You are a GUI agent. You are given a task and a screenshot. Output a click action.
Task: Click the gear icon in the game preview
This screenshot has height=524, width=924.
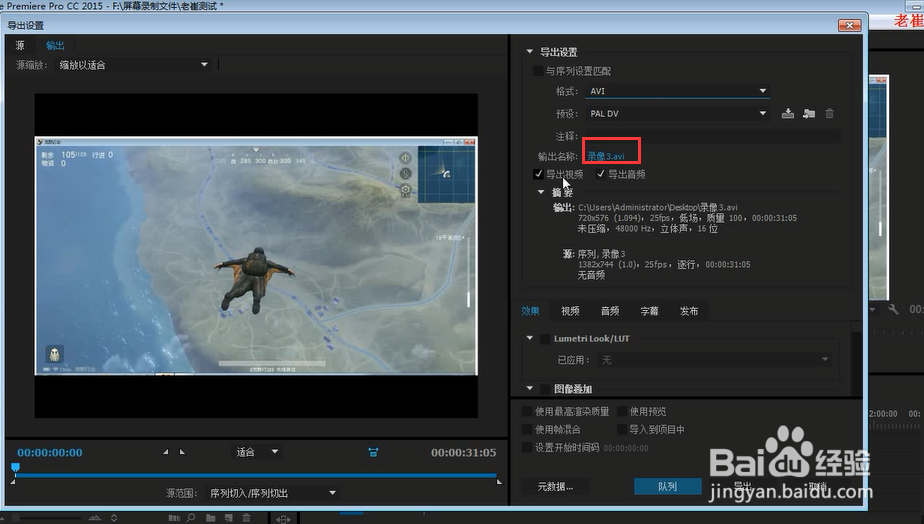405,190
